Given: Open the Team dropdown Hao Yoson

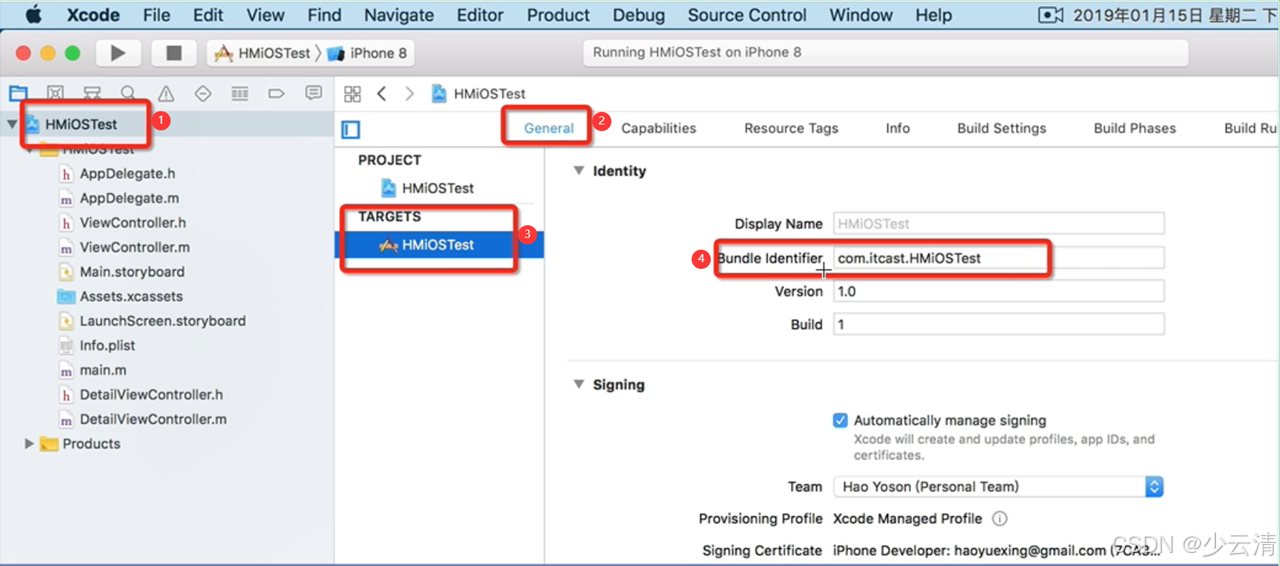Looking at the screenshot, I should pyautogui.click(x=998, y=487).
